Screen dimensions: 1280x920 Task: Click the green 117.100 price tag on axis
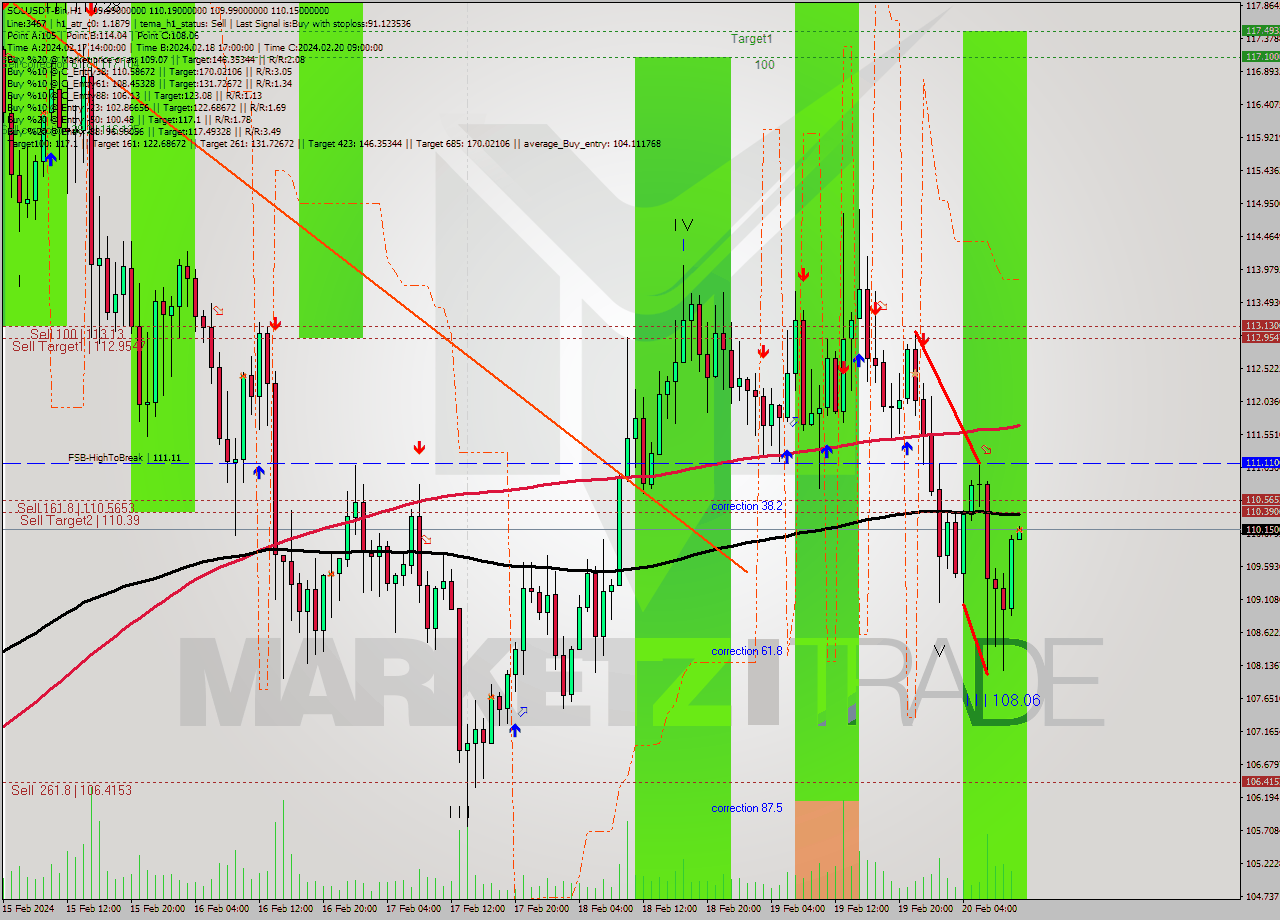click(1260, 57)
